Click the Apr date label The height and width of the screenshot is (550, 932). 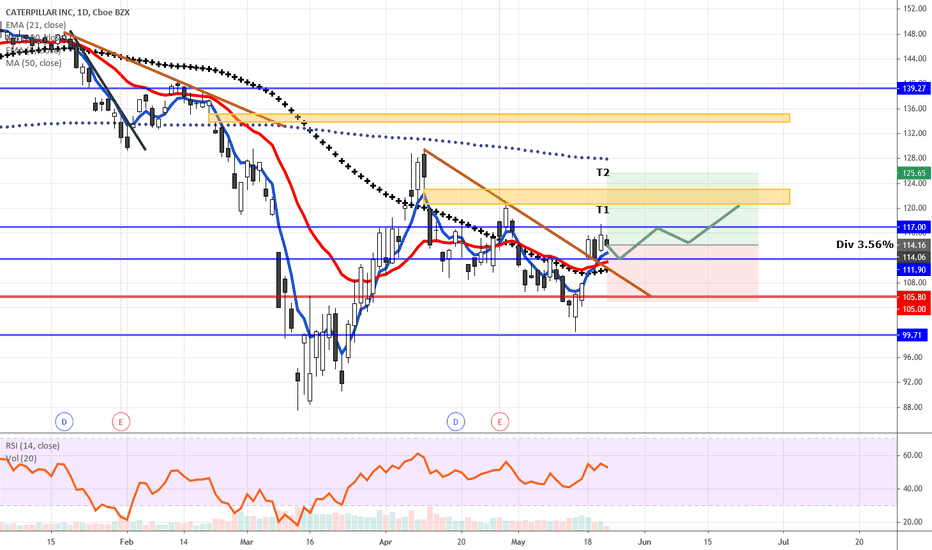pos(385,542)
